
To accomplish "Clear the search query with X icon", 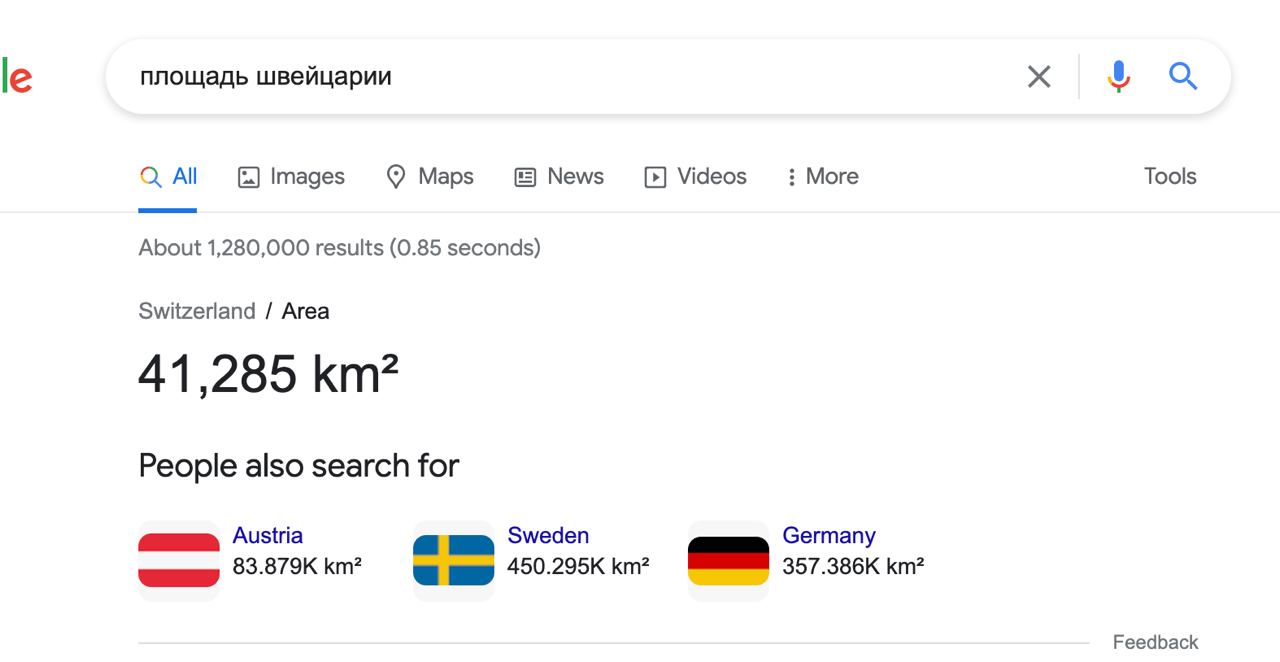I will 1039,76.
